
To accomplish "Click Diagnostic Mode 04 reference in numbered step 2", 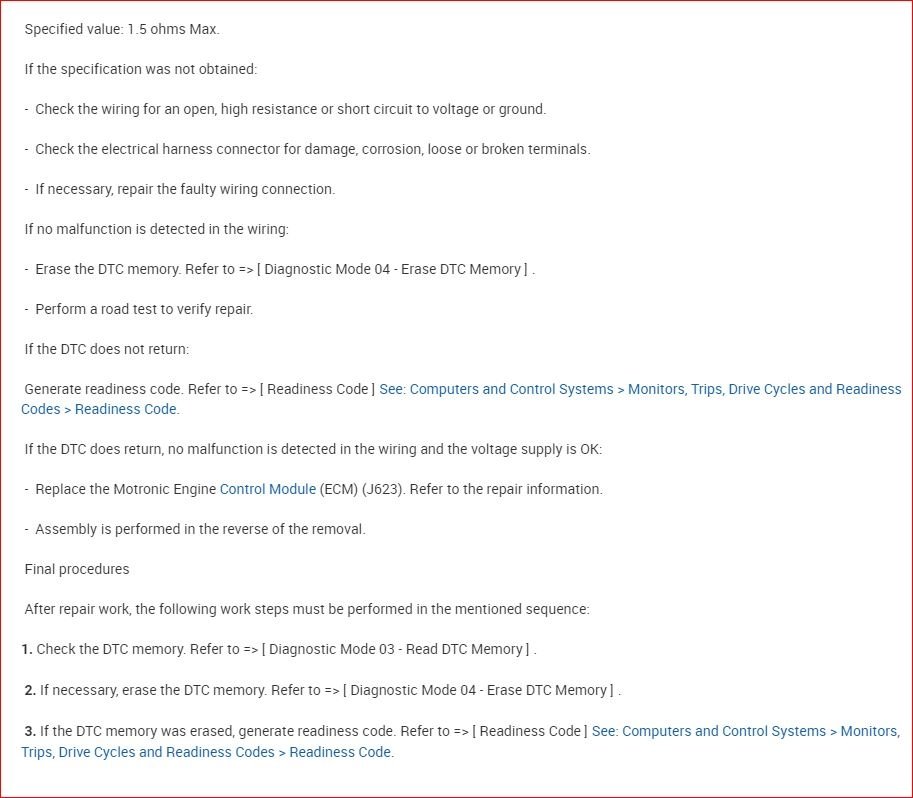I will 479,690.
